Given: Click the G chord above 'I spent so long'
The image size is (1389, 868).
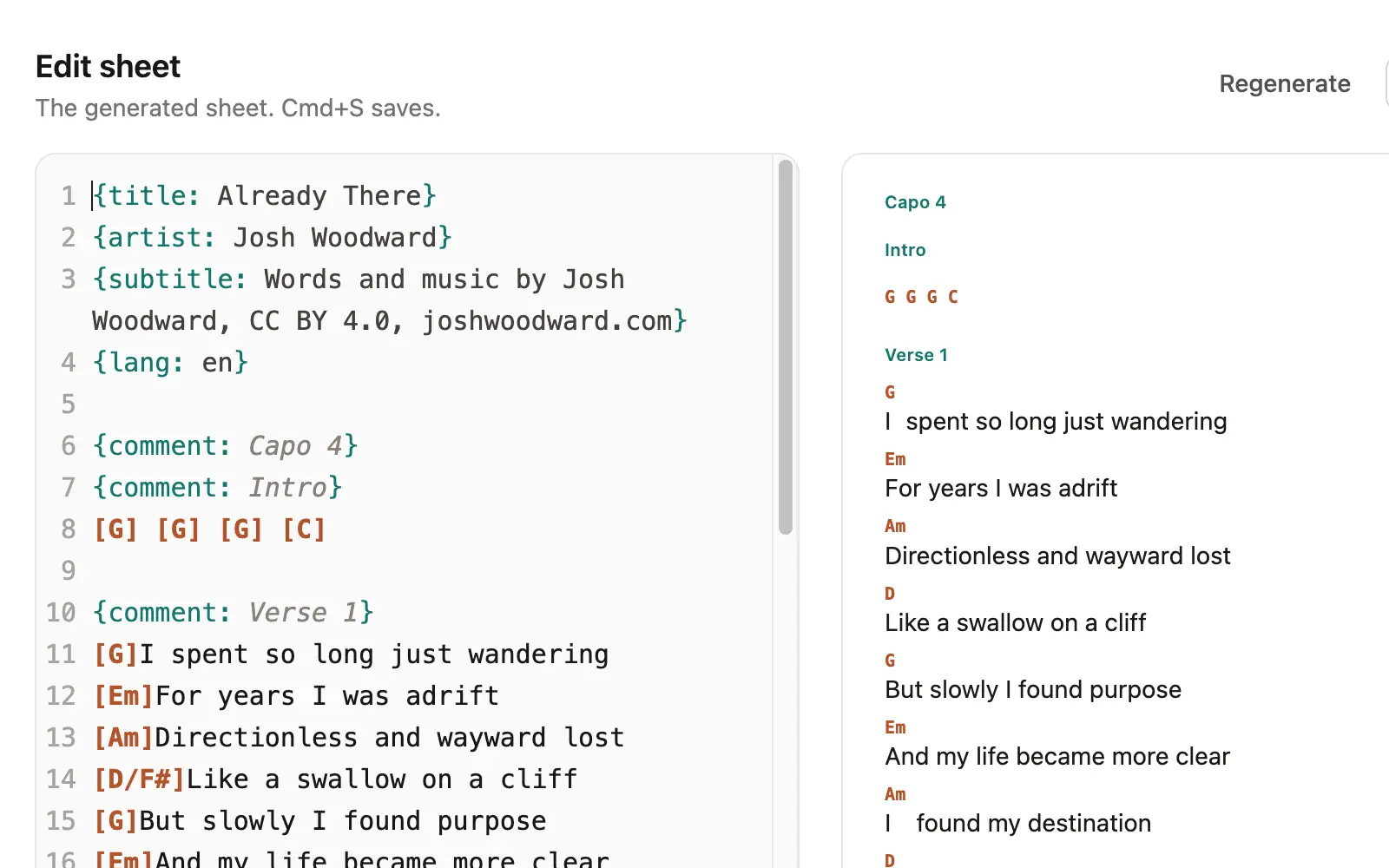Looking at the screenshot, I should 890,392.
